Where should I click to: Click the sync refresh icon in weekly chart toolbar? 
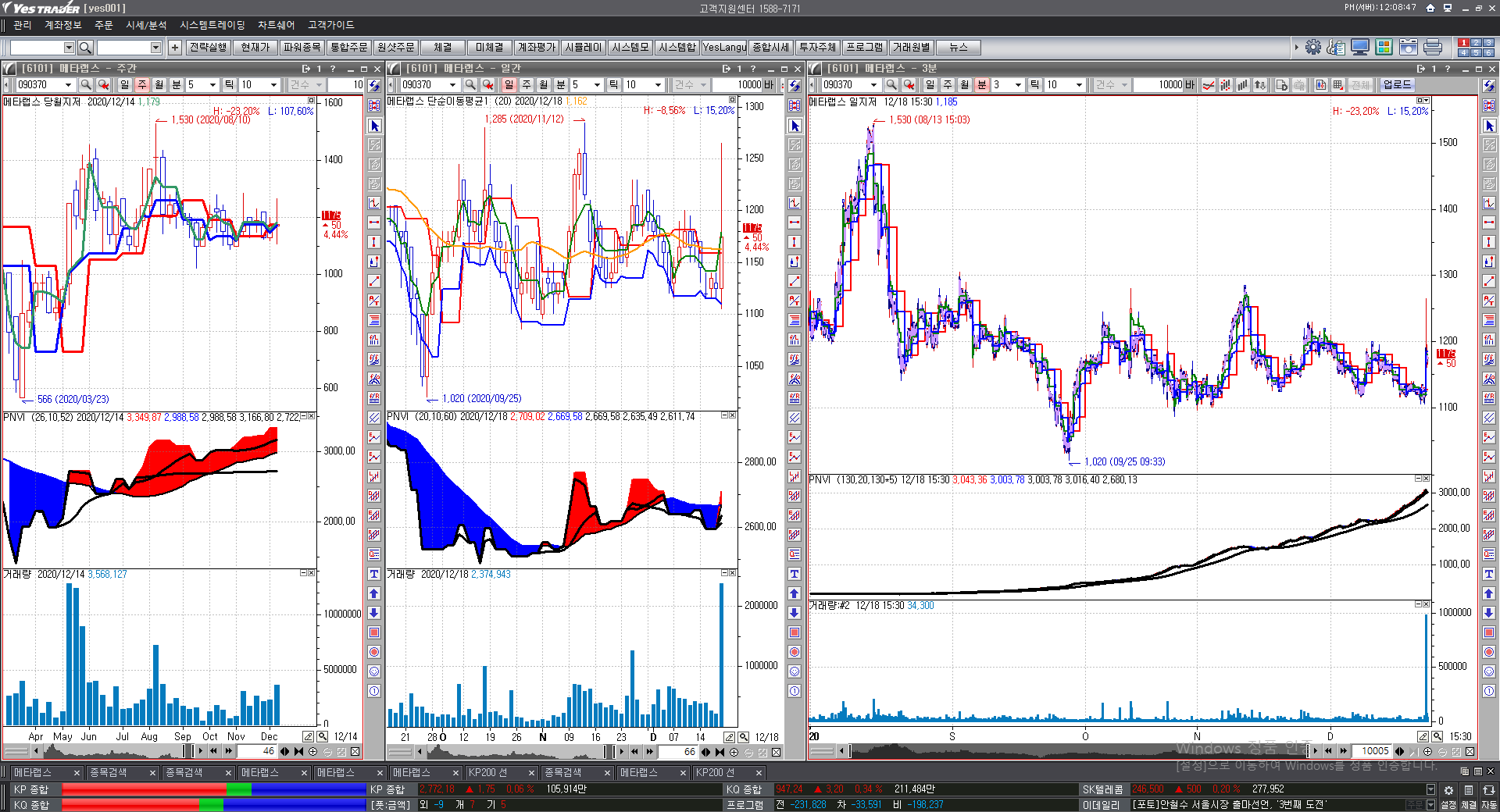tap(374, 85)
